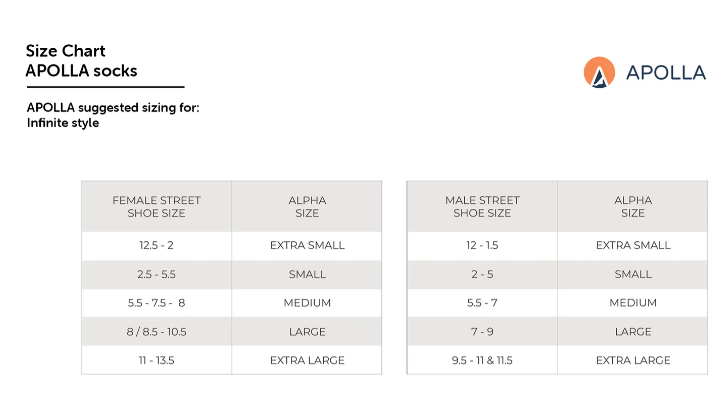This screenshot has width=720, height=397.
Task: Select EXTRA LARGE in the male size table
Action: pos(633,360)
